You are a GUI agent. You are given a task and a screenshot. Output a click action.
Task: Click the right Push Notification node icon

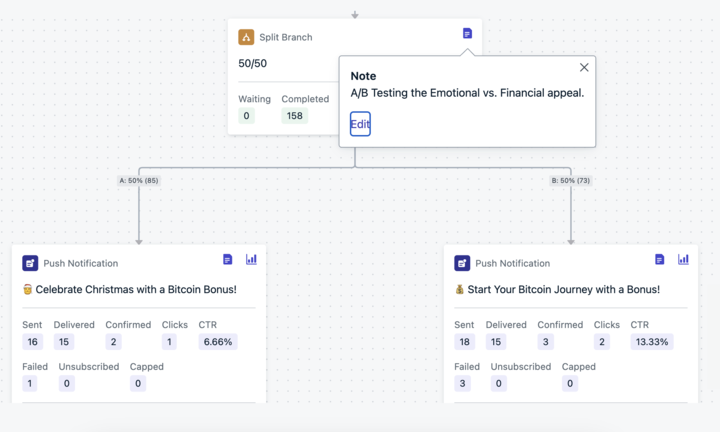pyautogui.click(x=462, y=264)
